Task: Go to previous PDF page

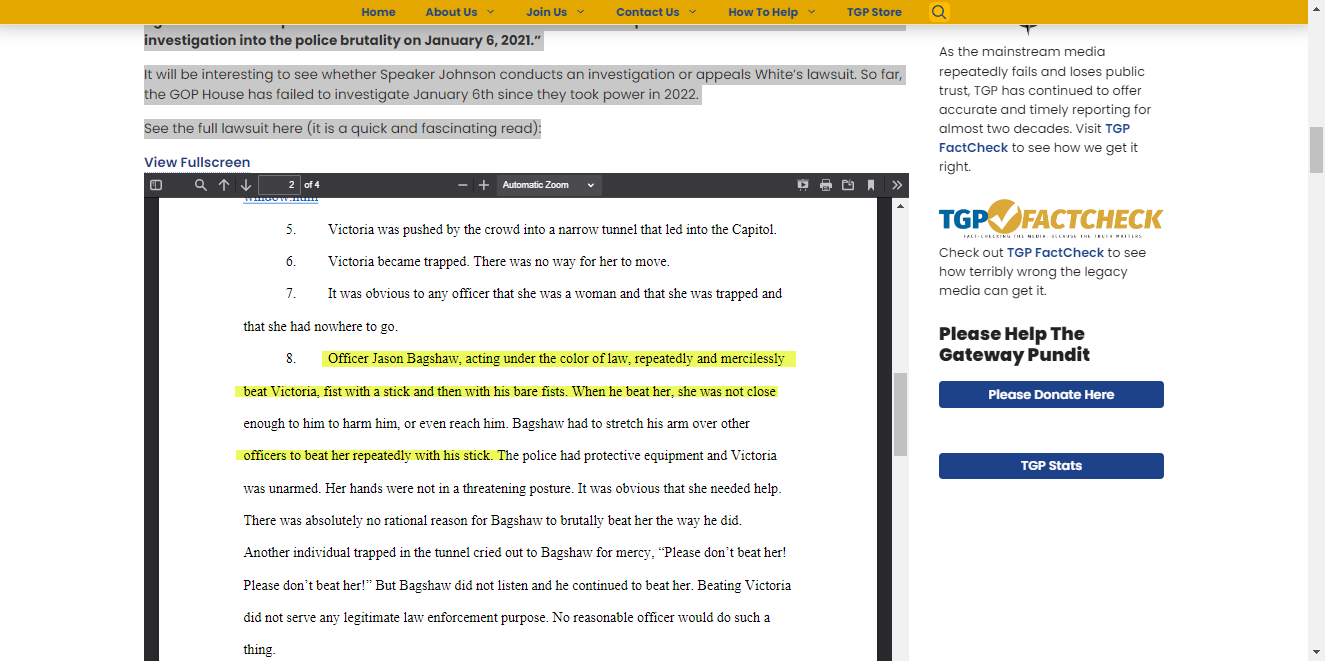Action: 224,185
